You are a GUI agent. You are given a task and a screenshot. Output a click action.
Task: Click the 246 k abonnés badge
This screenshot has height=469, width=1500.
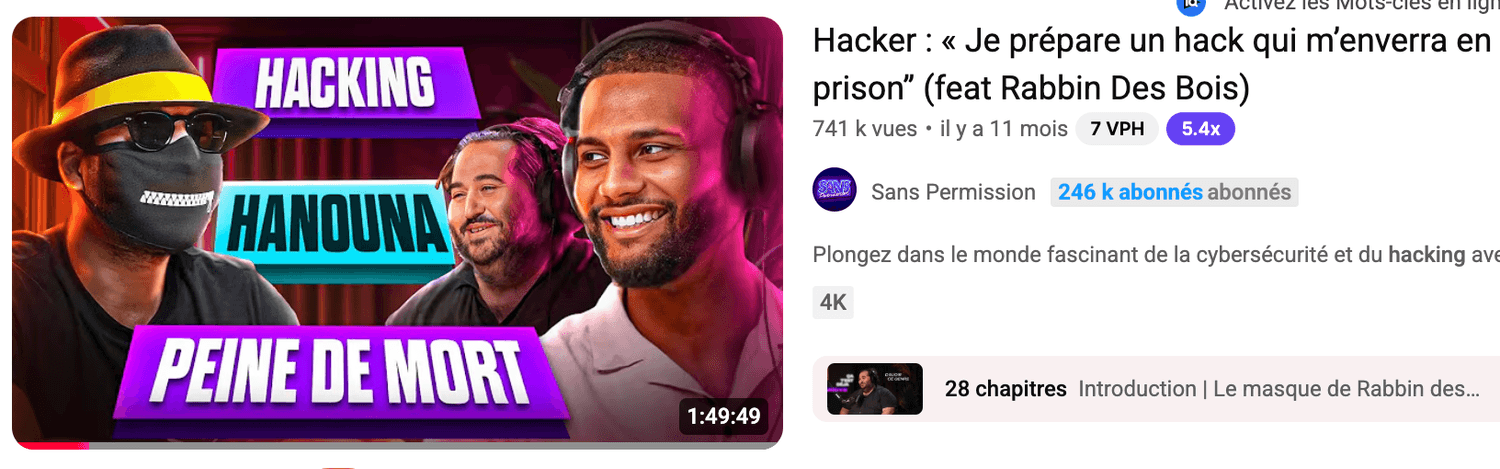click(1174, 192)
